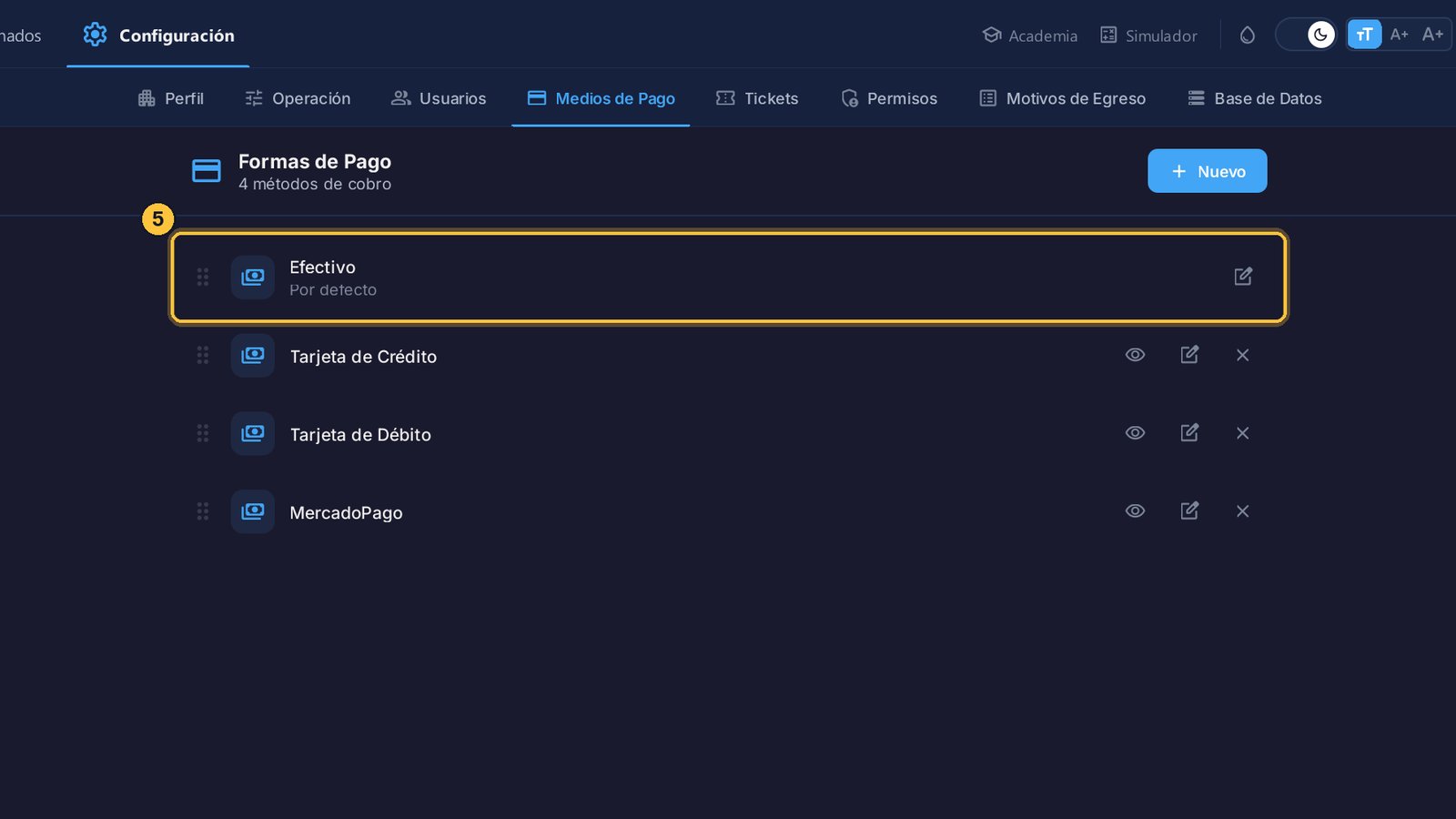The width and height of the screenshot is (1456, 819).
Task: Delete the Tarjeta de Crédito method
Action: coord(1243,355)
